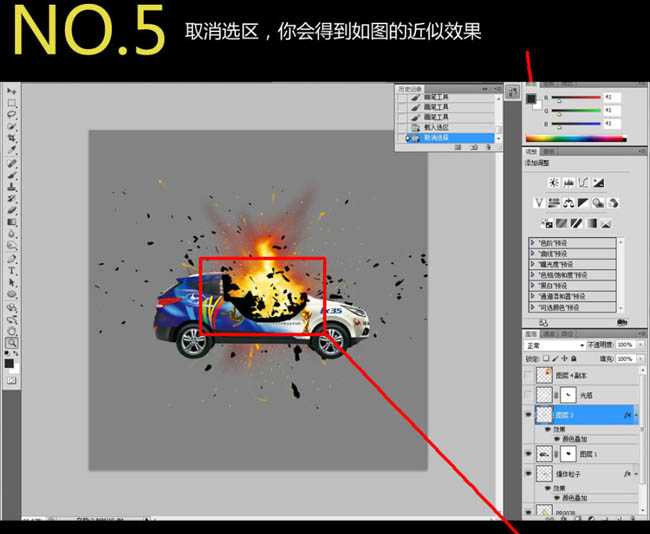
Task: Select the Spot Healing Brush tool
Action: [x=11, y=163]
